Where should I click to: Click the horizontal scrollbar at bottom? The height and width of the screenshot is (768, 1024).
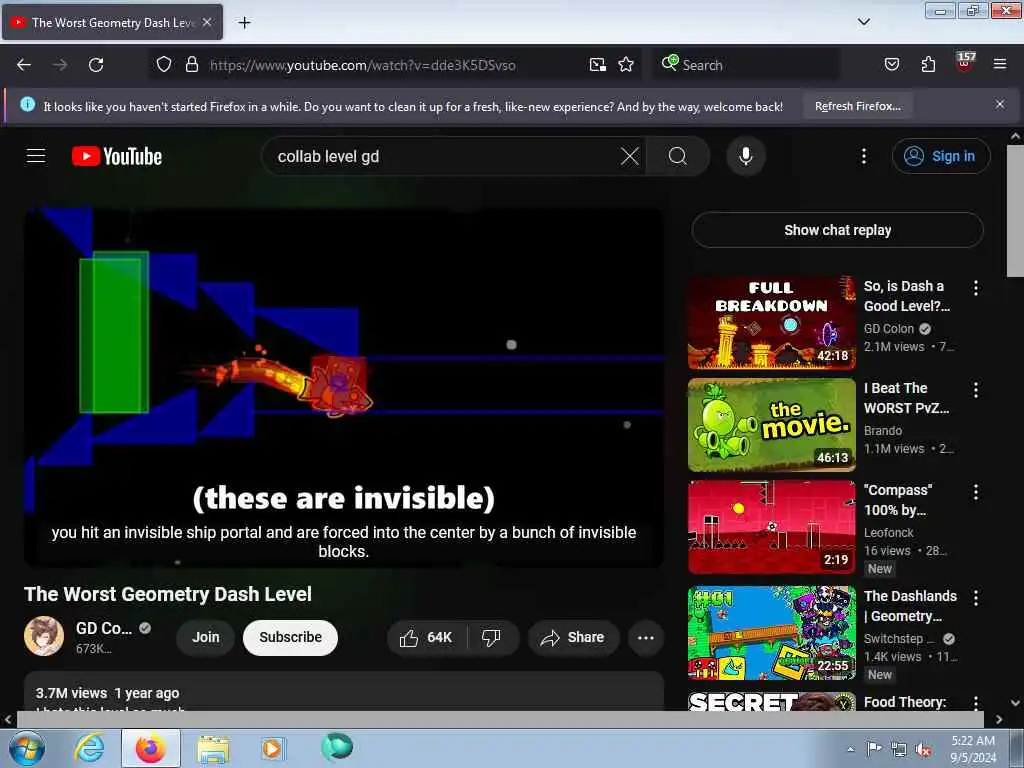point(500,719)
